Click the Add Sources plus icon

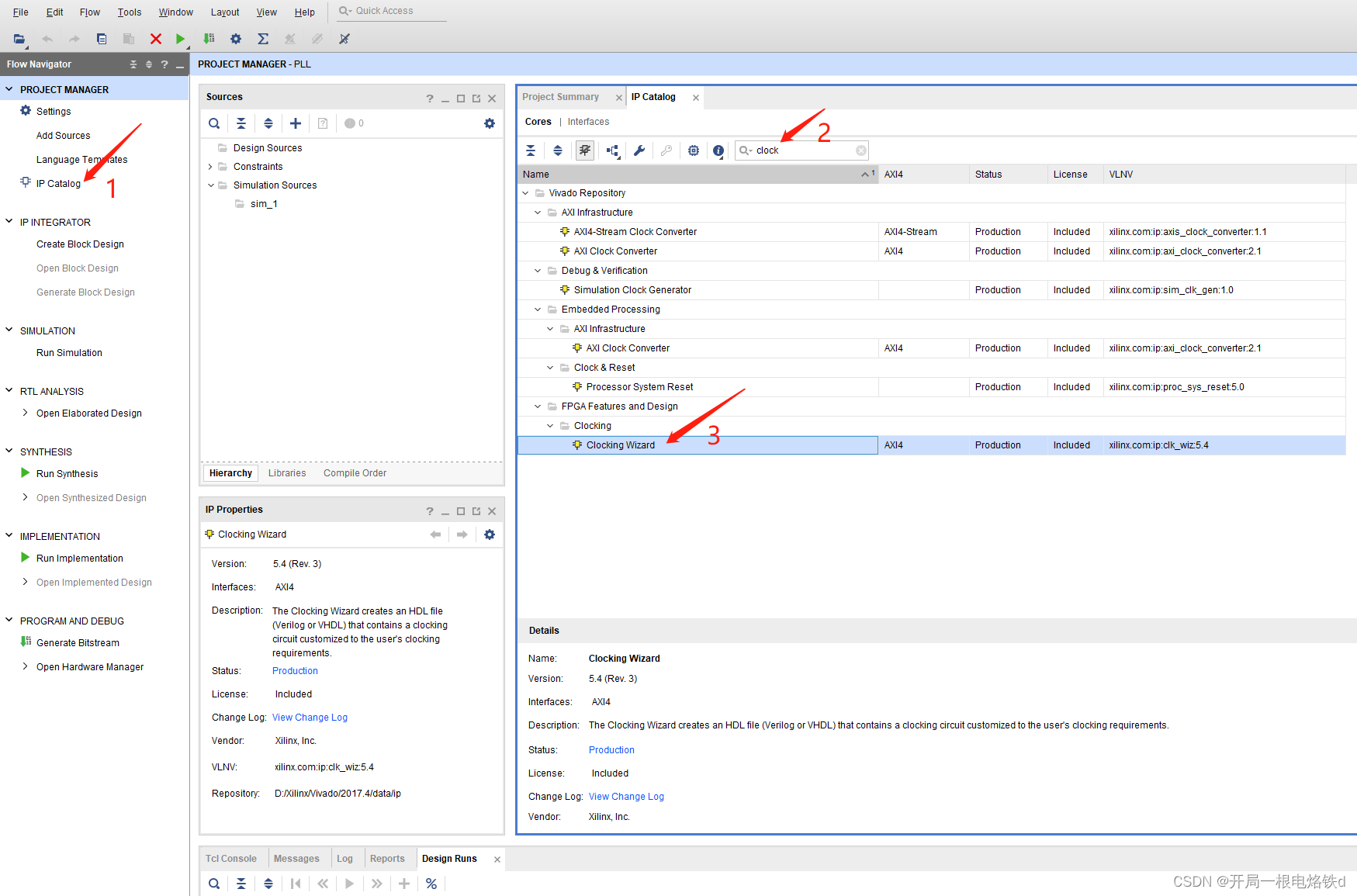click(x=296, y=123)
